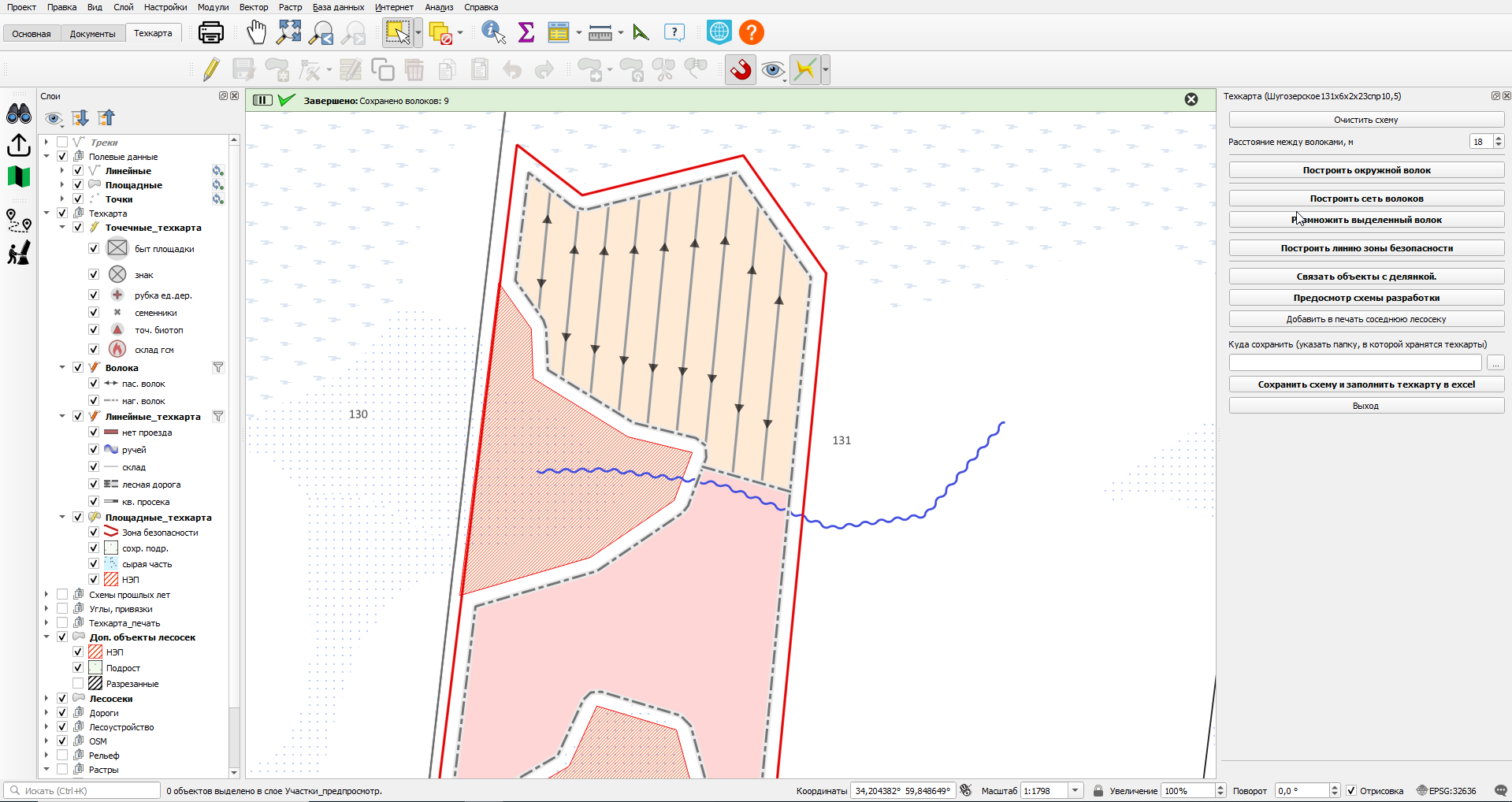The width and height of the screenshot is (1512, 802).
Task: Increase the distance between волоками spinner
Action: 1499,139
